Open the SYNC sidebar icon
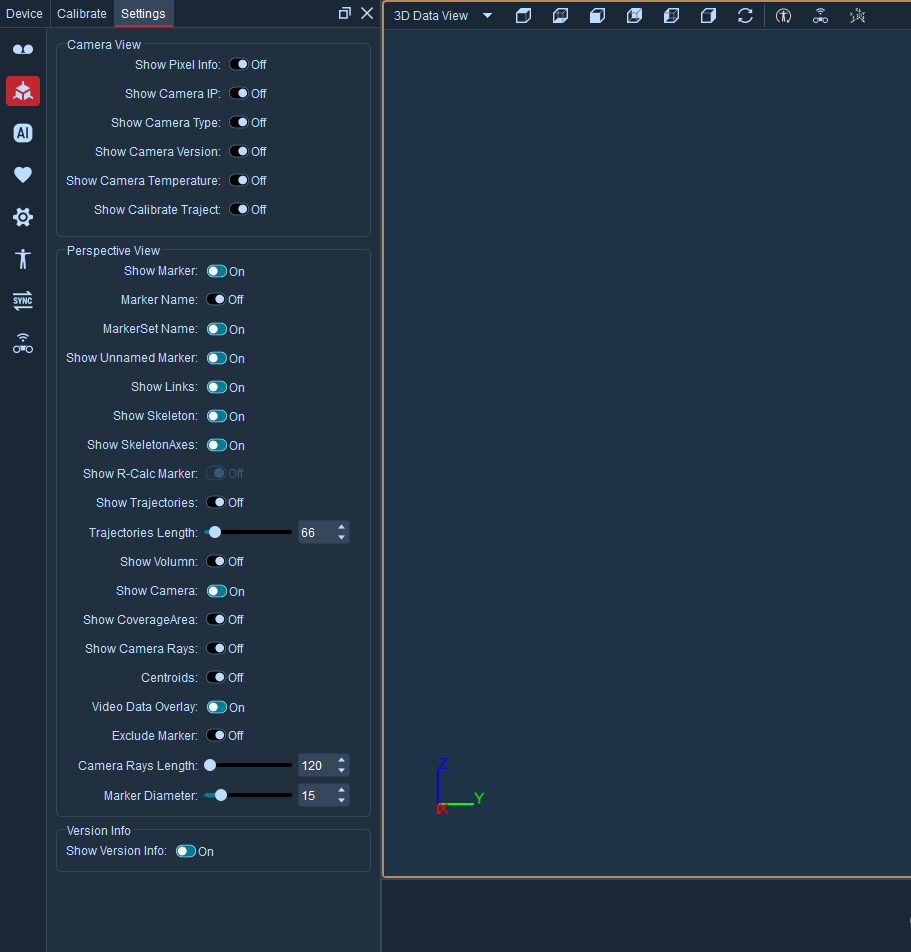 [x=23, y=301]
